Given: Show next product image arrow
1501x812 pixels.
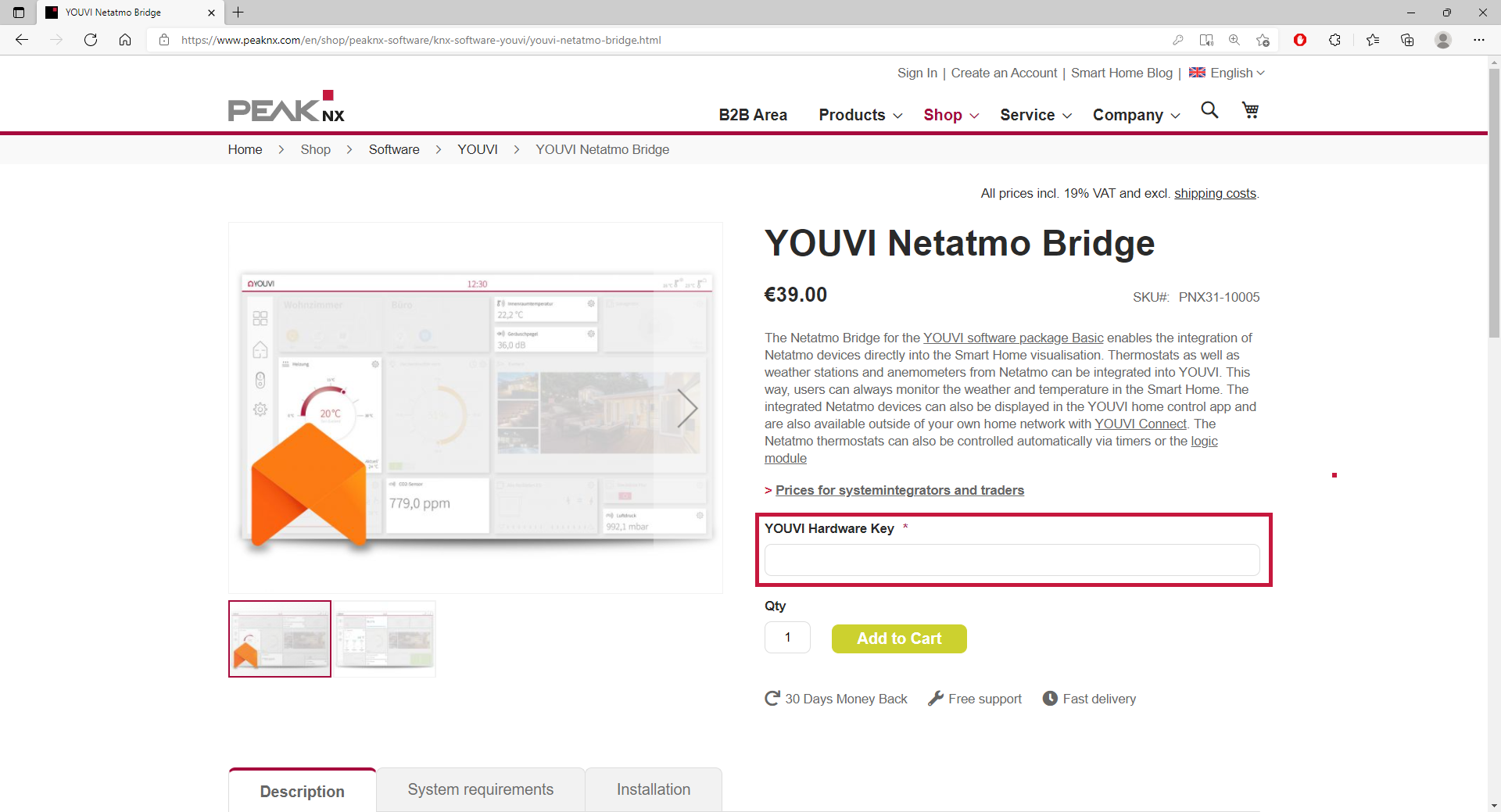Looking at the screenshot, I should (x=687, y=408).
